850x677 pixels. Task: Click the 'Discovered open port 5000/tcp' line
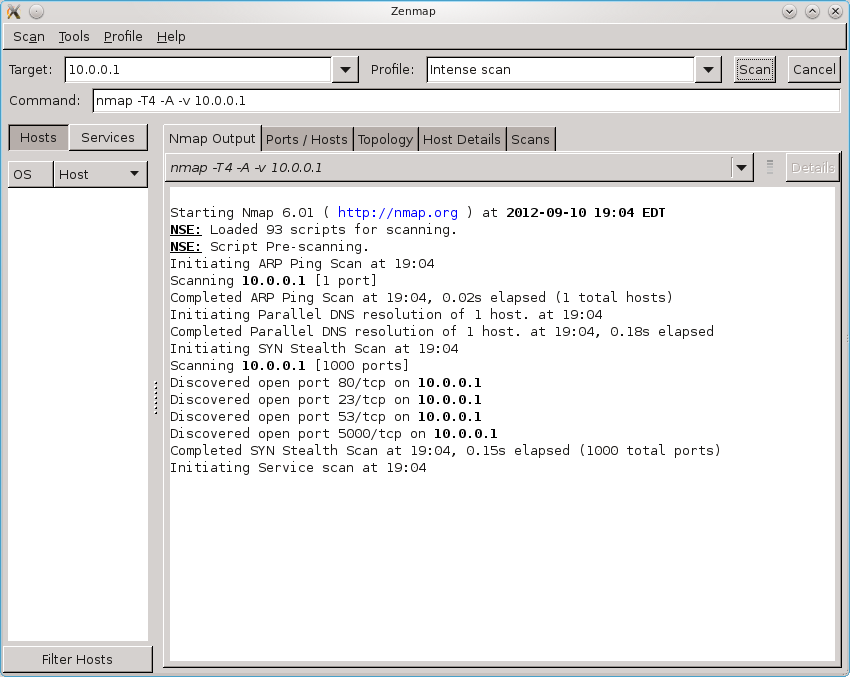coord(333,434)
